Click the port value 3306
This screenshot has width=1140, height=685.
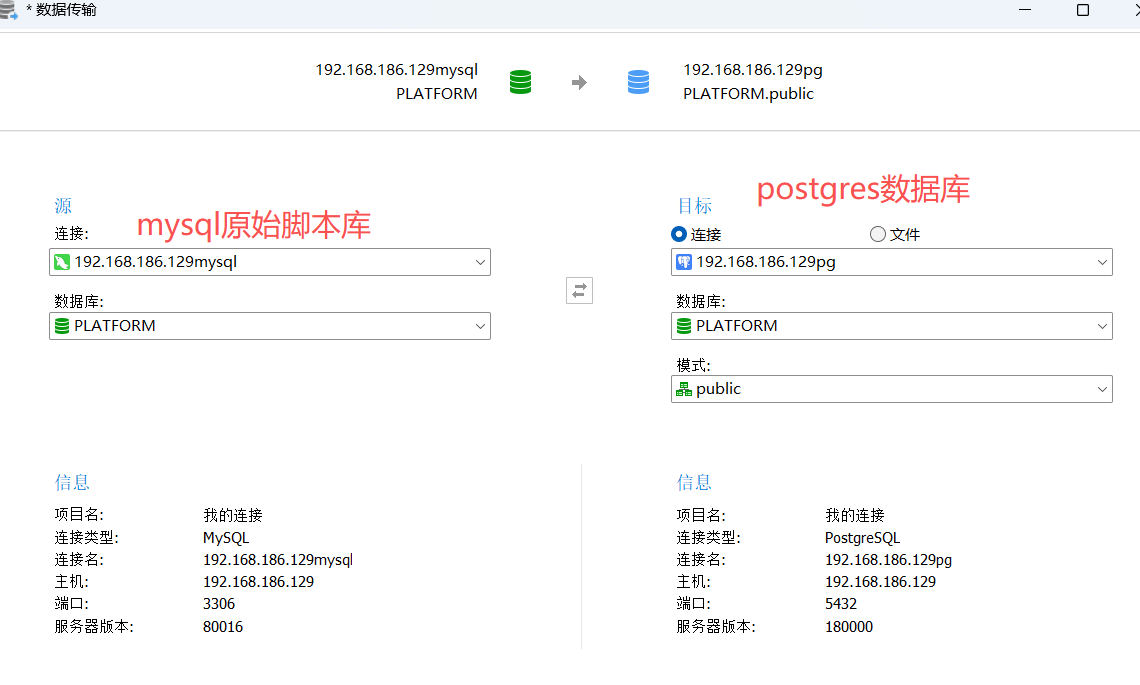(219, 604)
